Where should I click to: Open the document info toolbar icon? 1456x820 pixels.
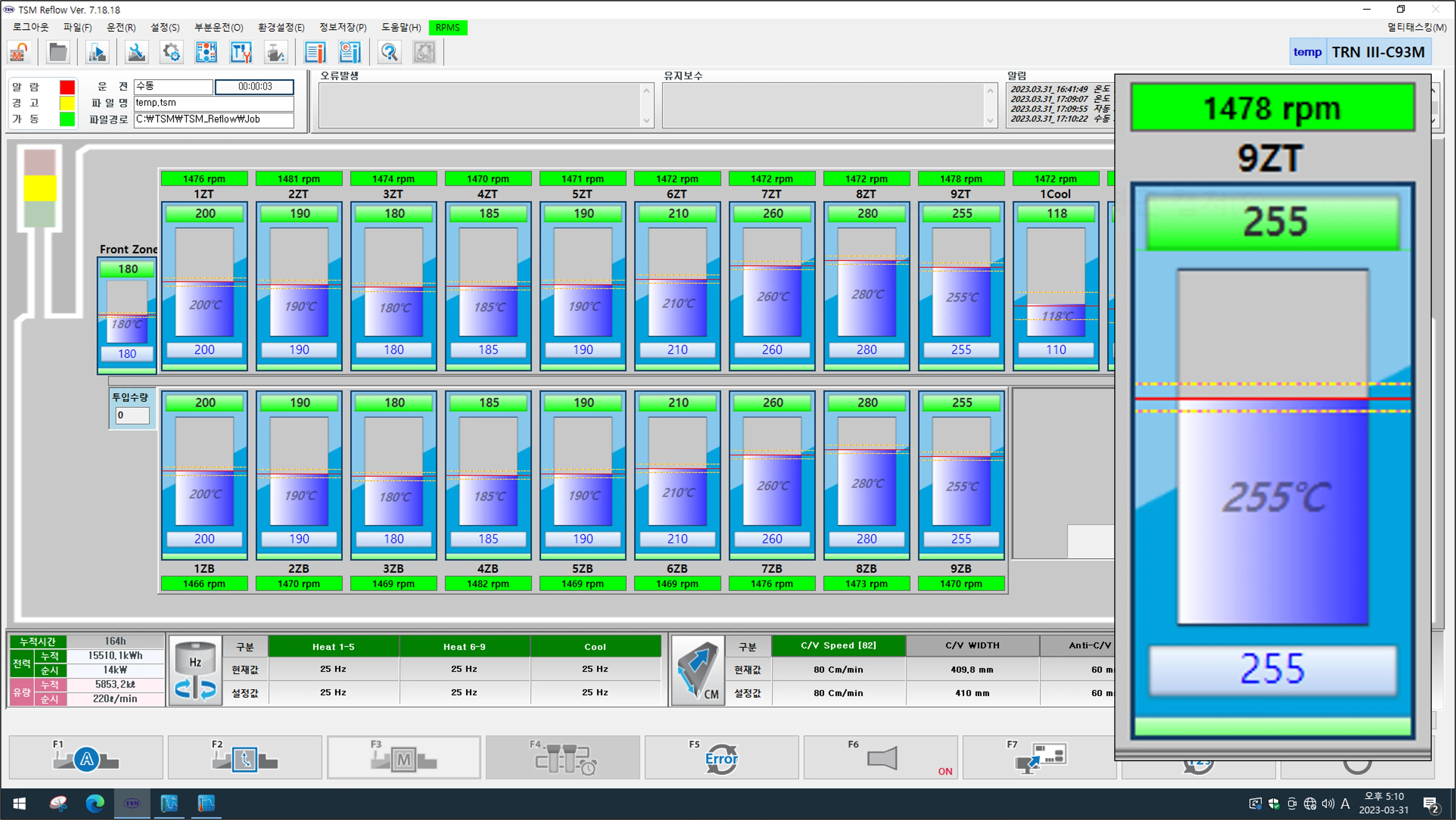315,53
